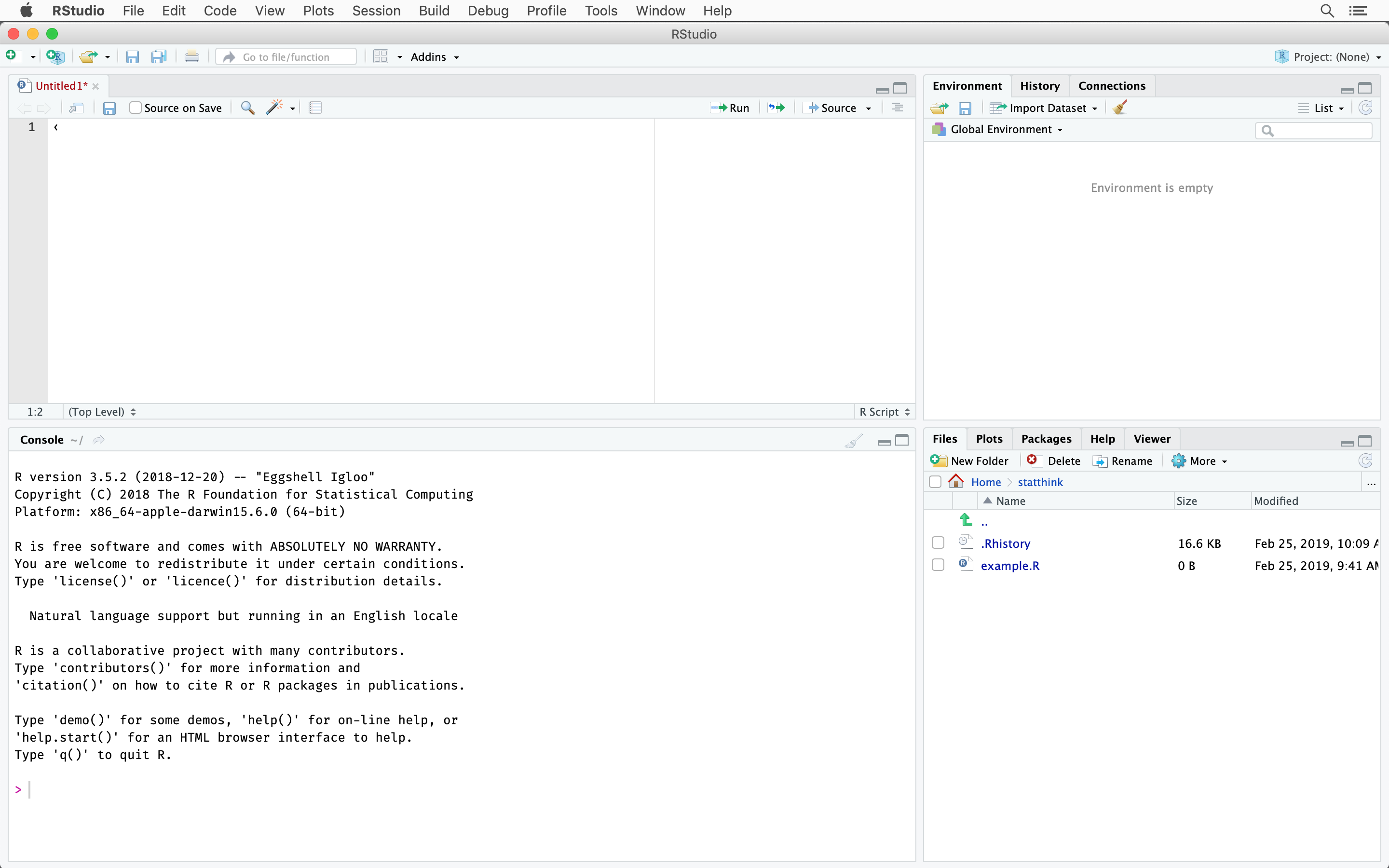Click the Find/Replace magnifier icon
The height and width of the screenshot is (868, 1389).
(247, 108)
